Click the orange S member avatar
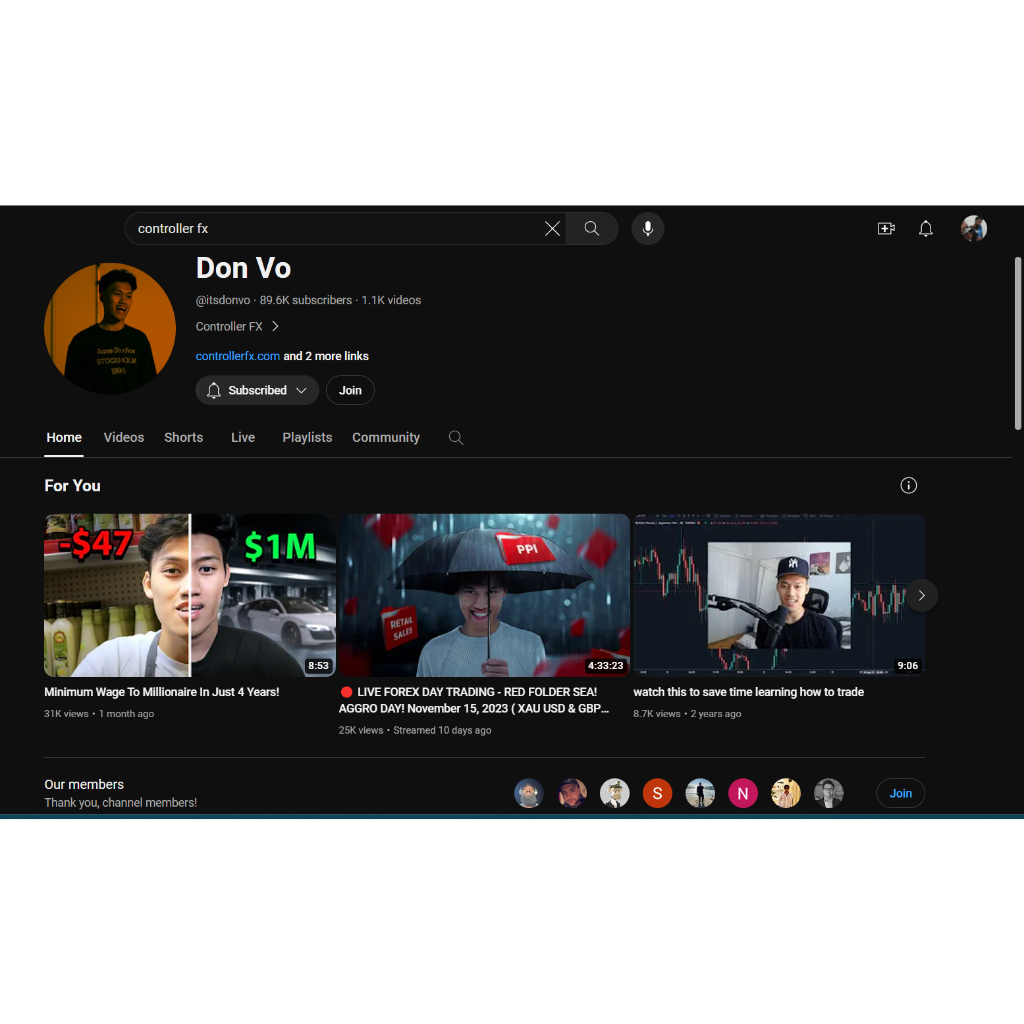 tap(657, 794)
